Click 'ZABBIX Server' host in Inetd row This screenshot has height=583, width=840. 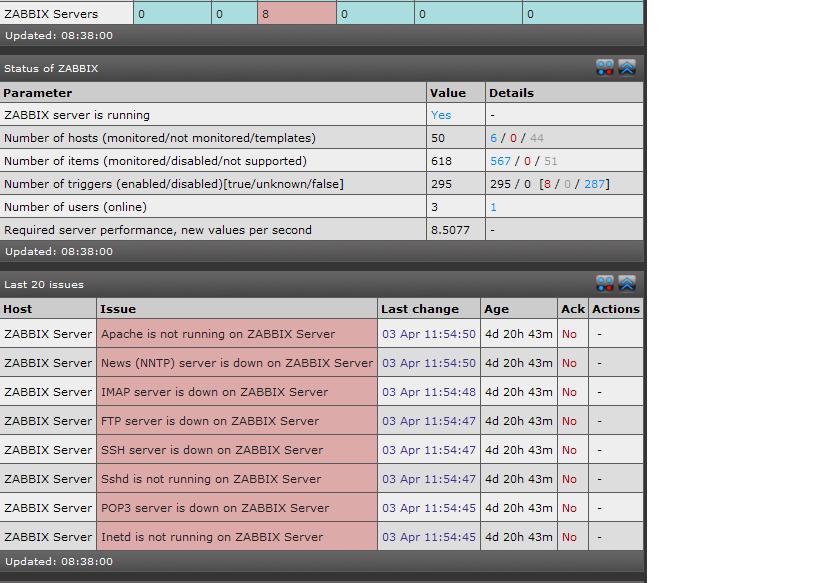click(48, 536)
